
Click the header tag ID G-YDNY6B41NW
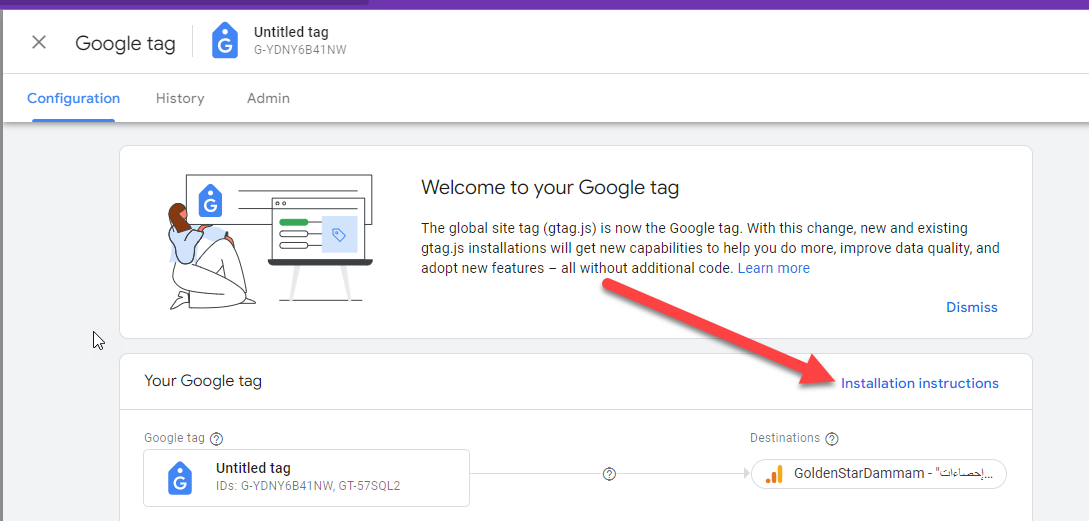coord(300,50)
